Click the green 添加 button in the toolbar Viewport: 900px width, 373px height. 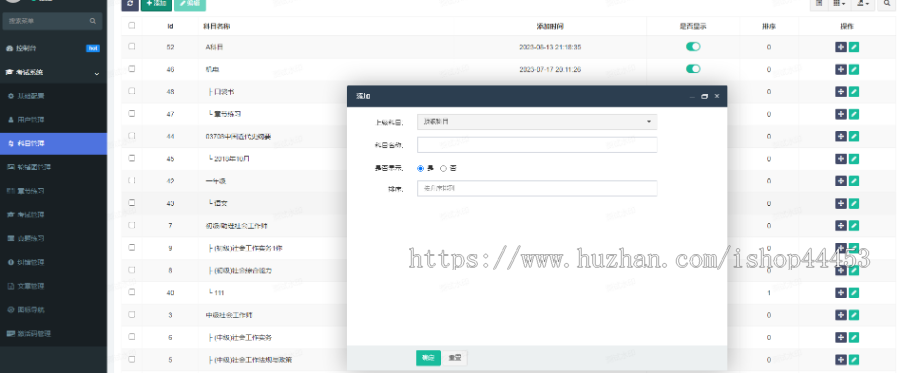pos(156,4)
